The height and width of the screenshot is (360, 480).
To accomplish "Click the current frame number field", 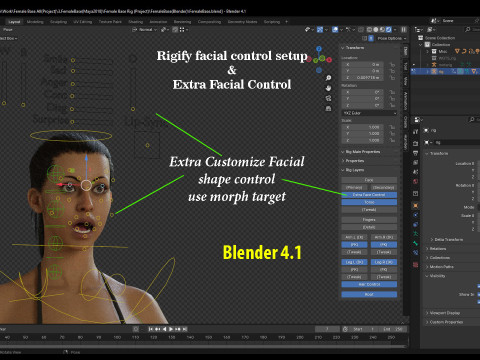I will pos(327,329).
